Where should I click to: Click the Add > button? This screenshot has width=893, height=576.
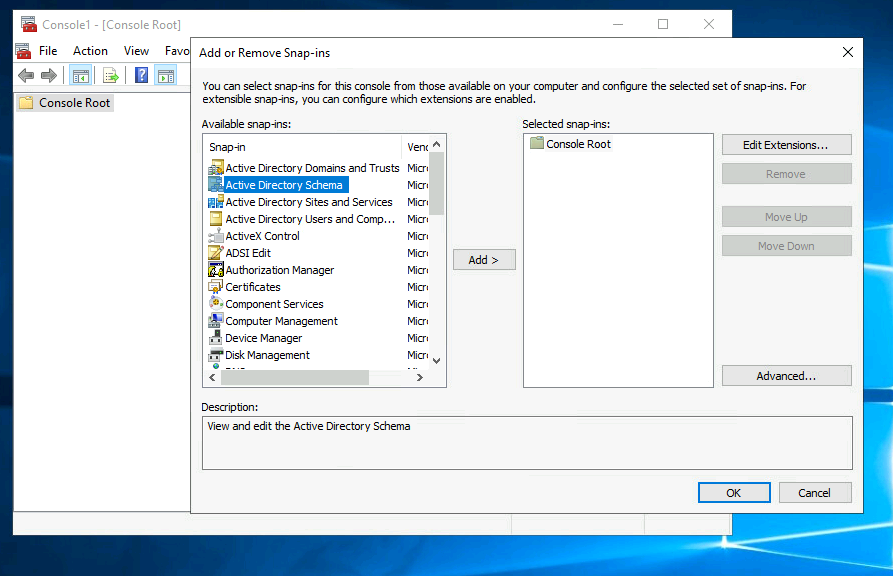[x=484, y=260]
